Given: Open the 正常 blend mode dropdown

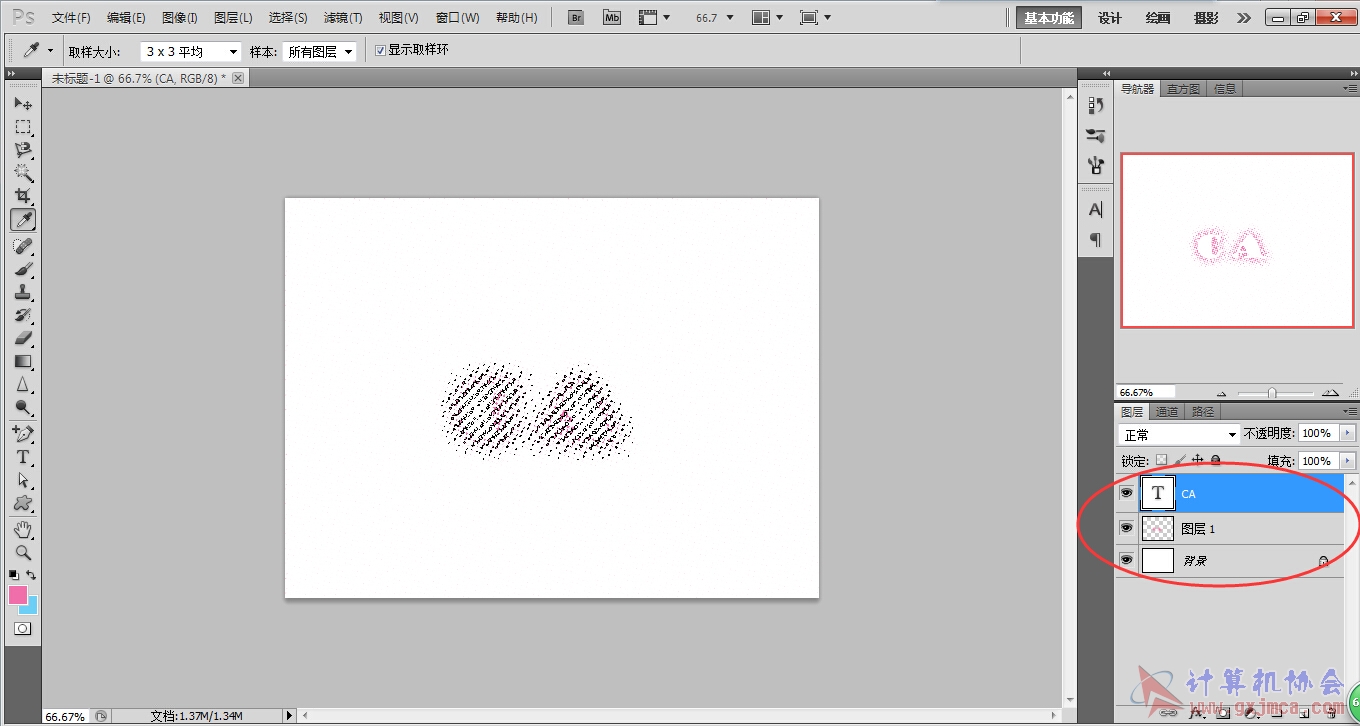Looking at the screenshot, I should [x=1179, y=435].
